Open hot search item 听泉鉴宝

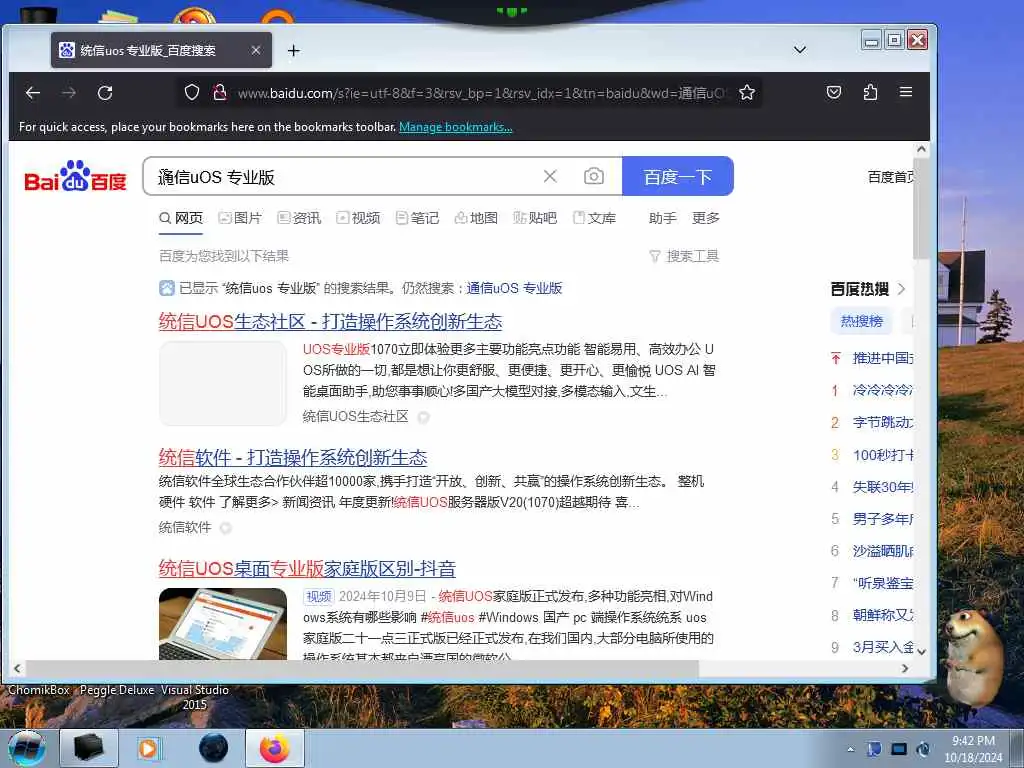click(882, 583)
